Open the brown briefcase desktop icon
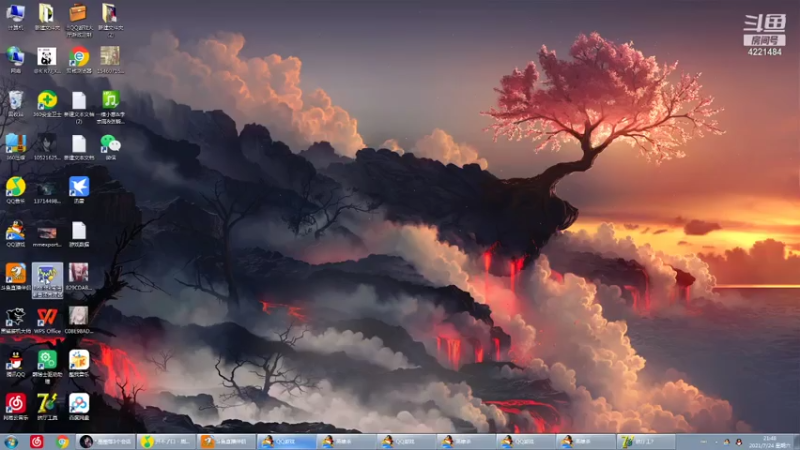The width and height of the screenshot is (800, 450). click(x=79, y=19)
